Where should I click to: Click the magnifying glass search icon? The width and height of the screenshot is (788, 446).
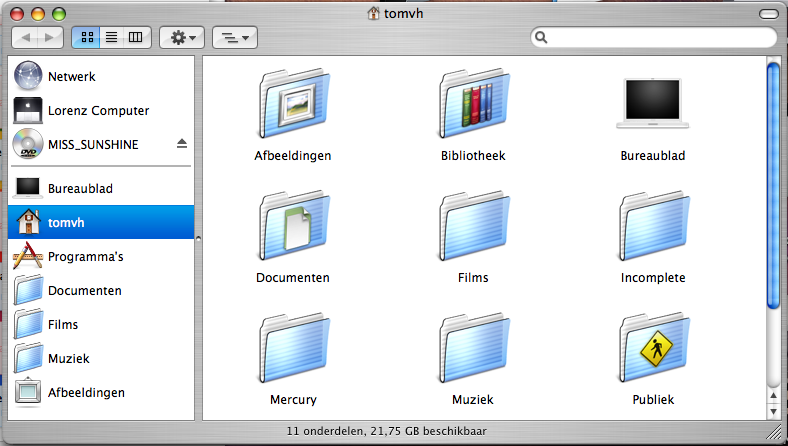click(x=541, y=37)
